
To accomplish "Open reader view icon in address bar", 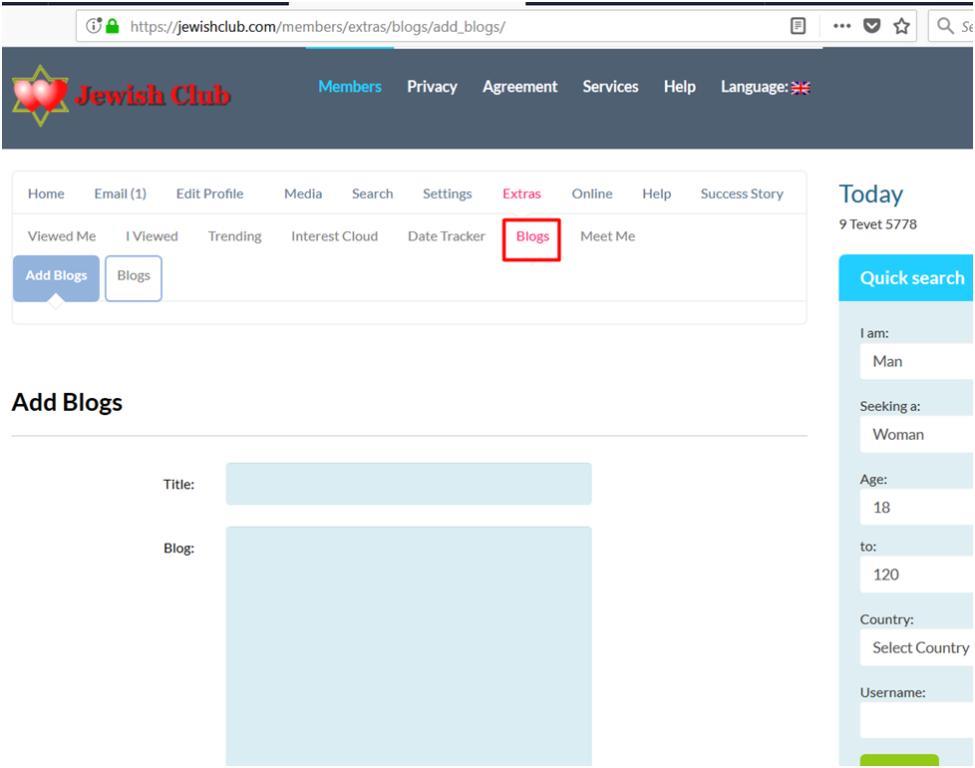I will (x=798, y=26).
